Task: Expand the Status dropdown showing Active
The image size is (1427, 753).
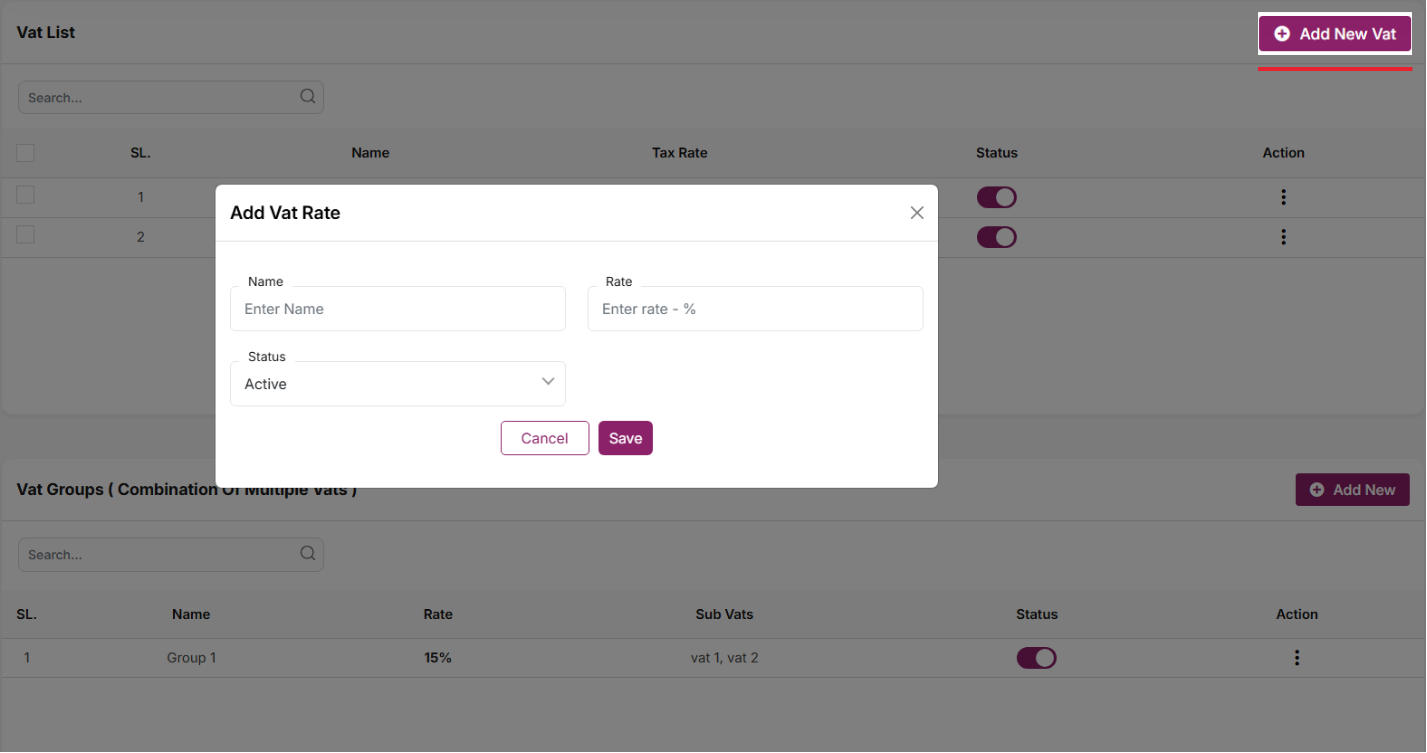Action: pyautogui.click(x=398, y=384)
